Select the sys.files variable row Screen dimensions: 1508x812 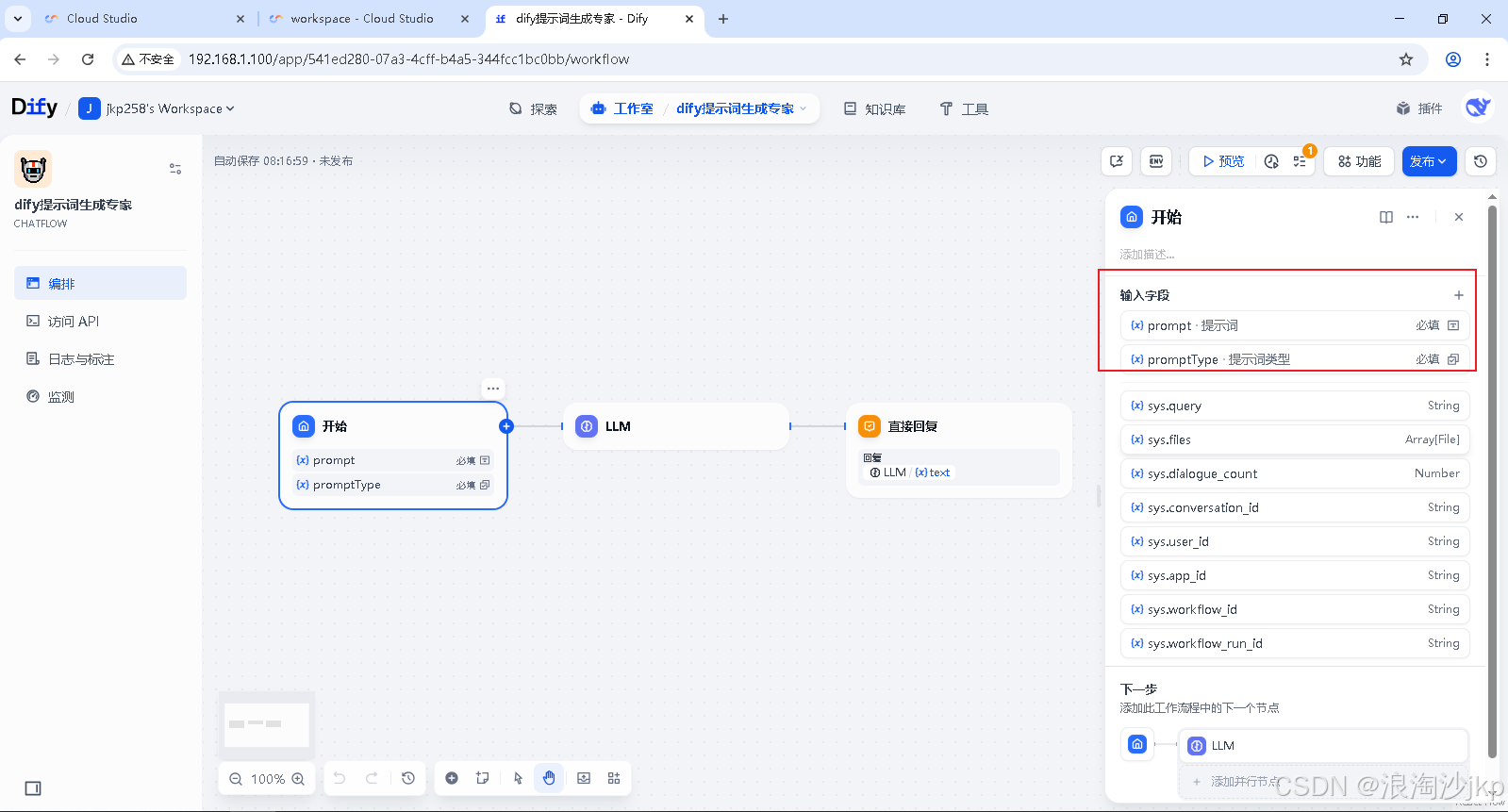1295,439
